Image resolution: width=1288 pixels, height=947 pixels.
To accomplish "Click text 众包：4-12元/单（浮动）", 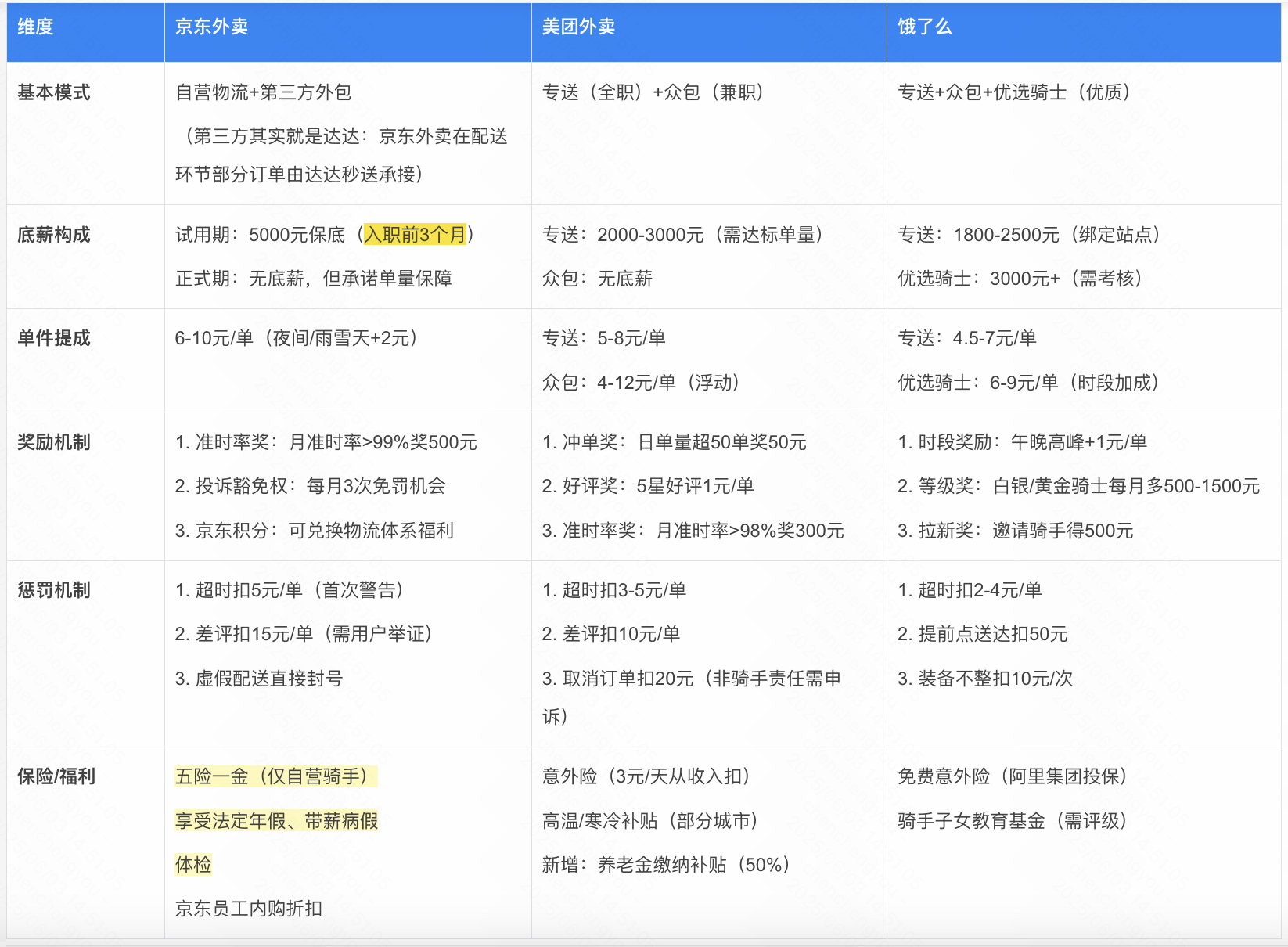I will click(x=642, y=383).
